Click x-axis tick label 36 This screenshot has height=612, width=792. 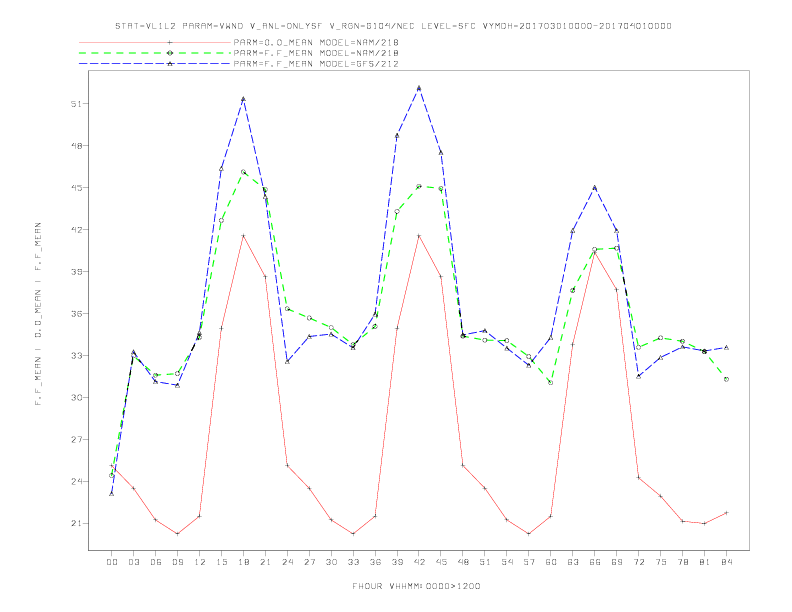(x=375, y=562)
